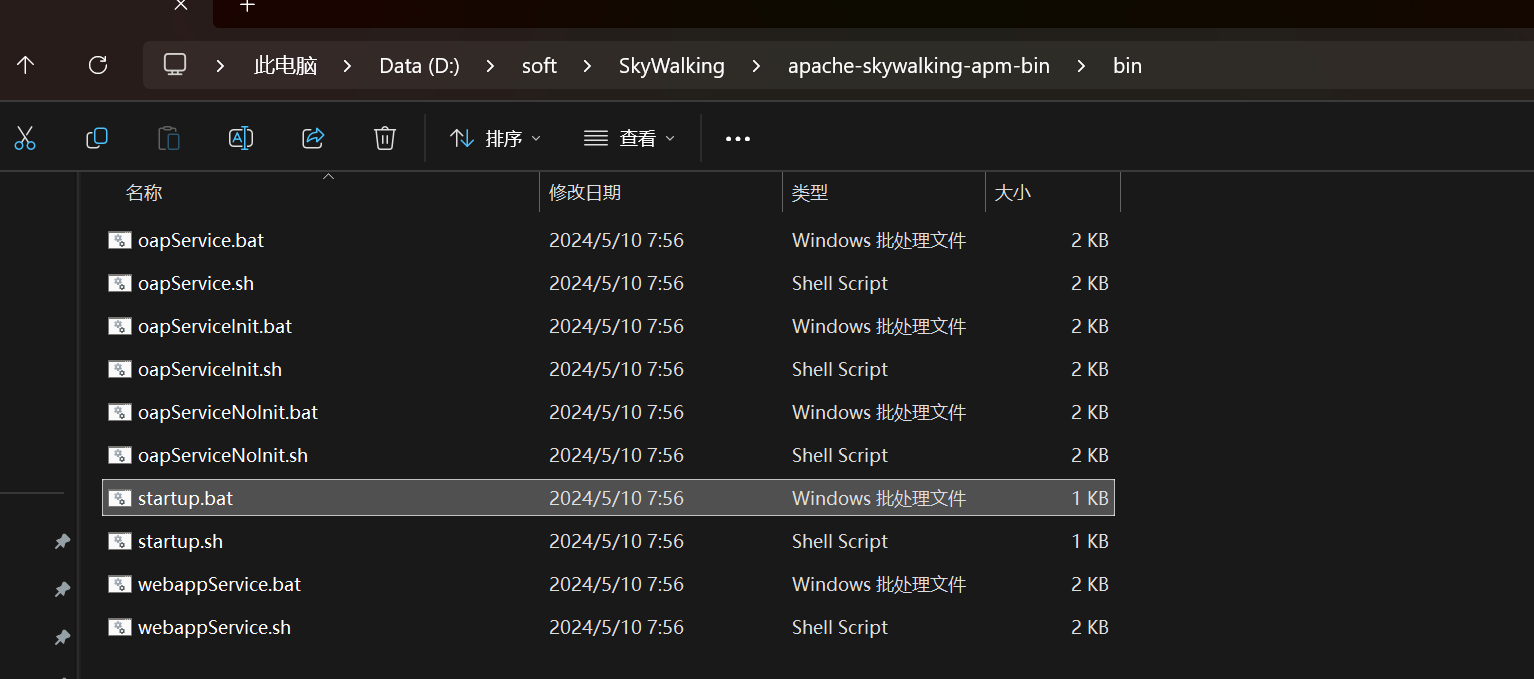Select file oapServiceNoInit.sh

[x=608, y=455]
